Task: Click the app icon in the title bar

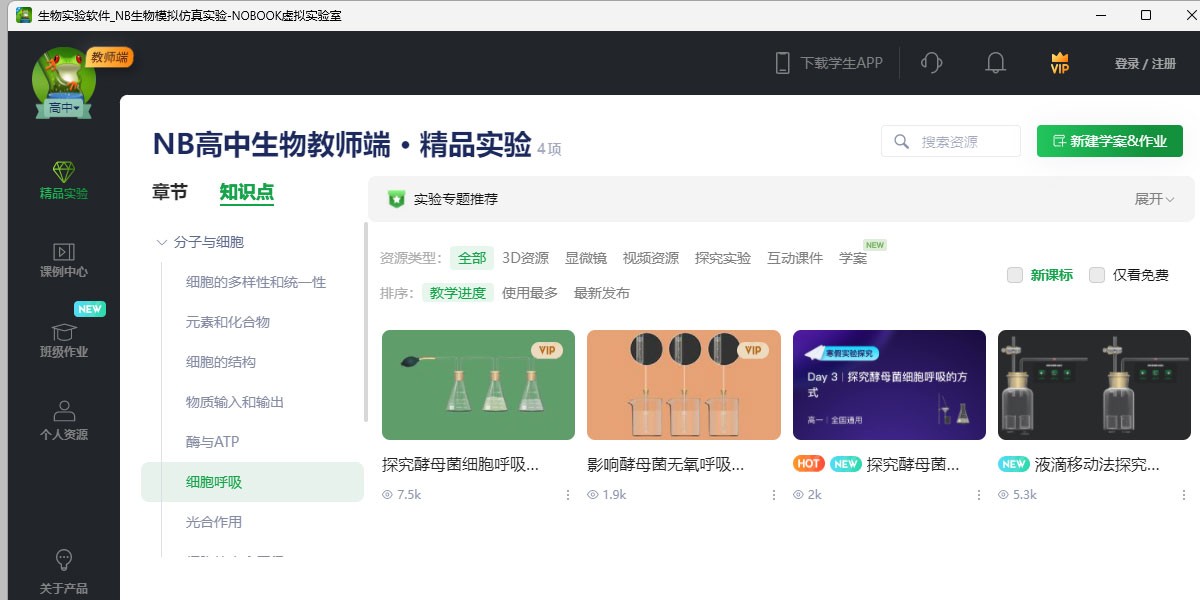Action: tap(23, 15)
